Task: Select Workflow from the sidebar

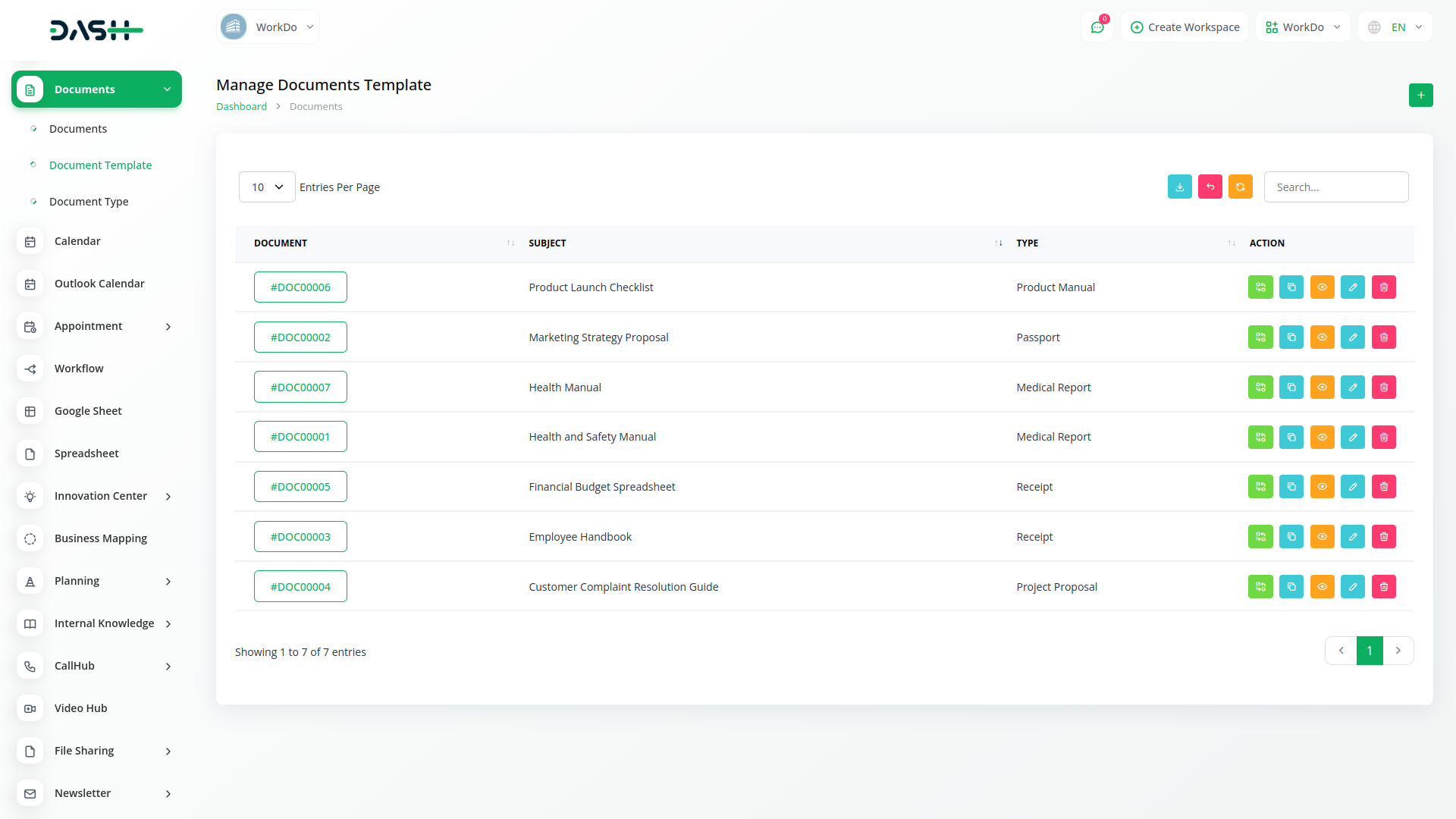Action: coord(79,369)
